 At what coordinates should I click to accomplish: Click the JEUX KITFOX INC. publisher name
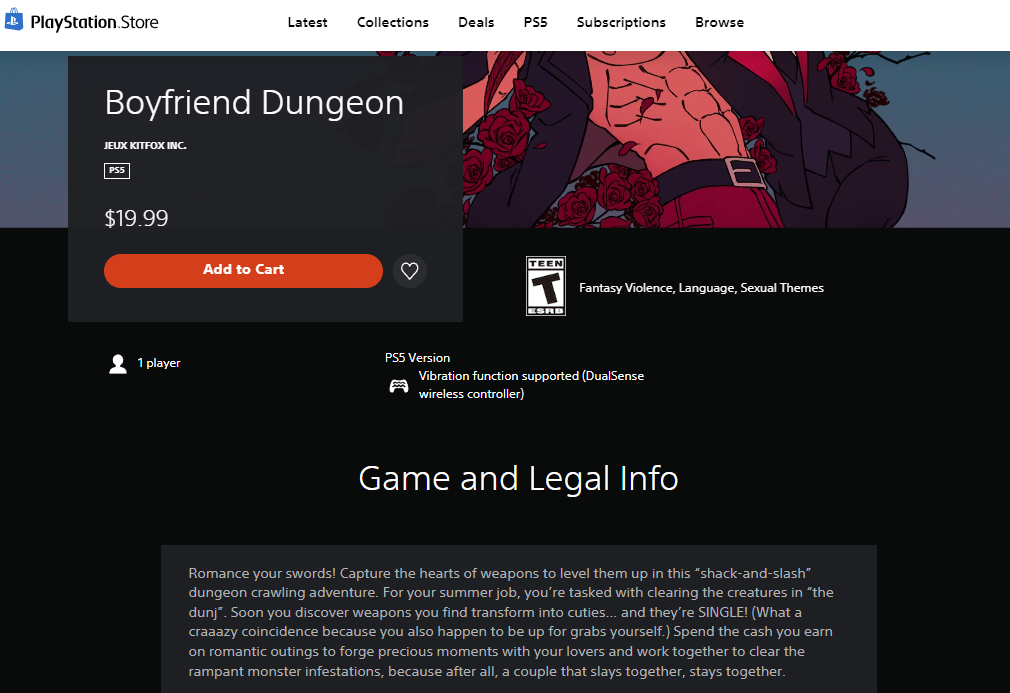tap(145, 146)
